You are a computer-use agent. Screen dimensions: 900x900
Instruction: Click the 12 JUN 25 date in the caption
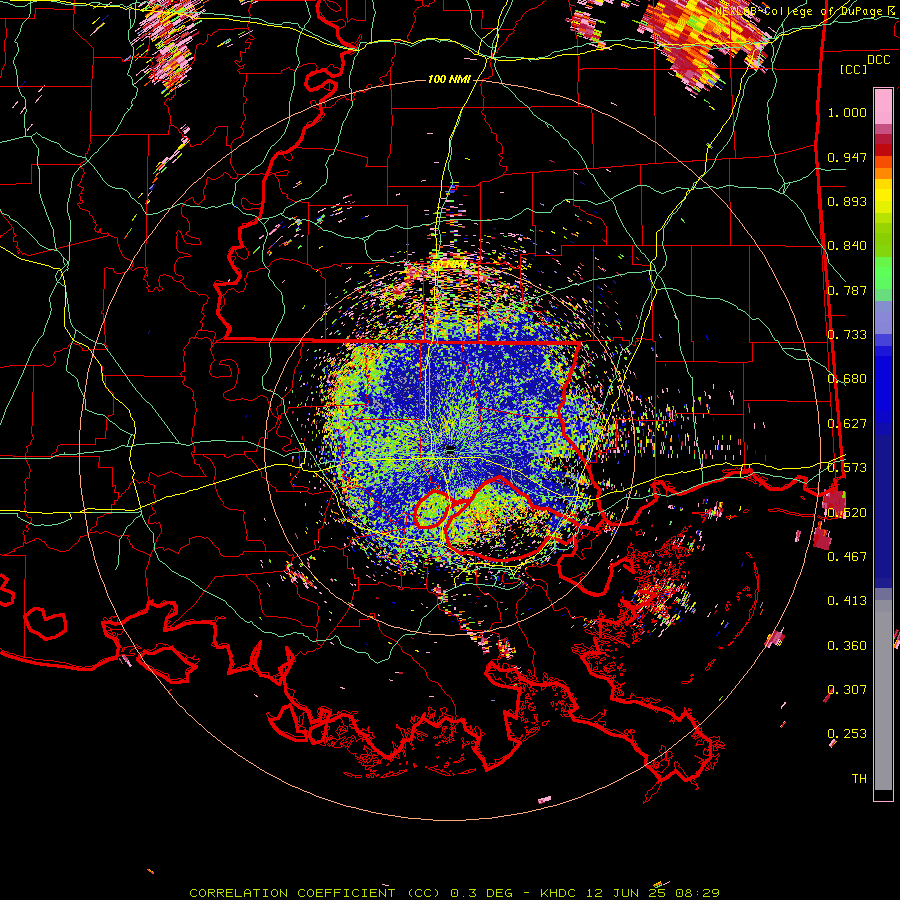click(x=626, y=893)
